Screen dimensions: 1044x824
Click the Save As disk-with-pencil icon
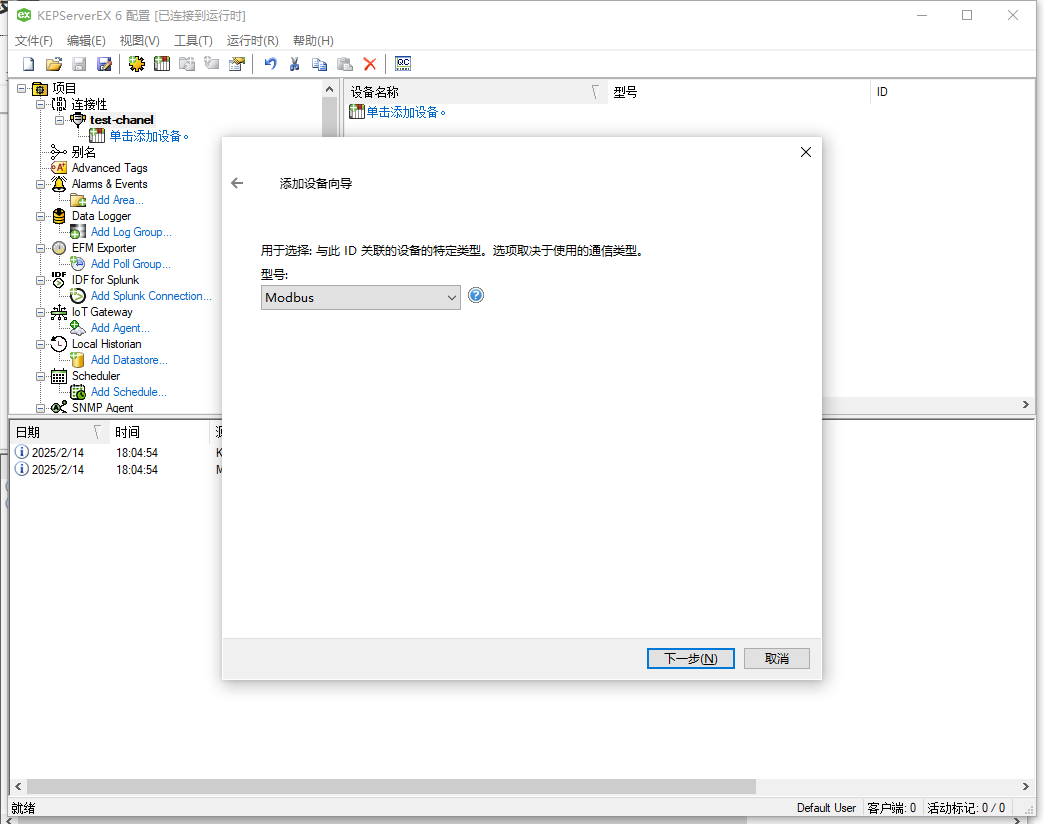pyautogui.click(x=105, y=64)
